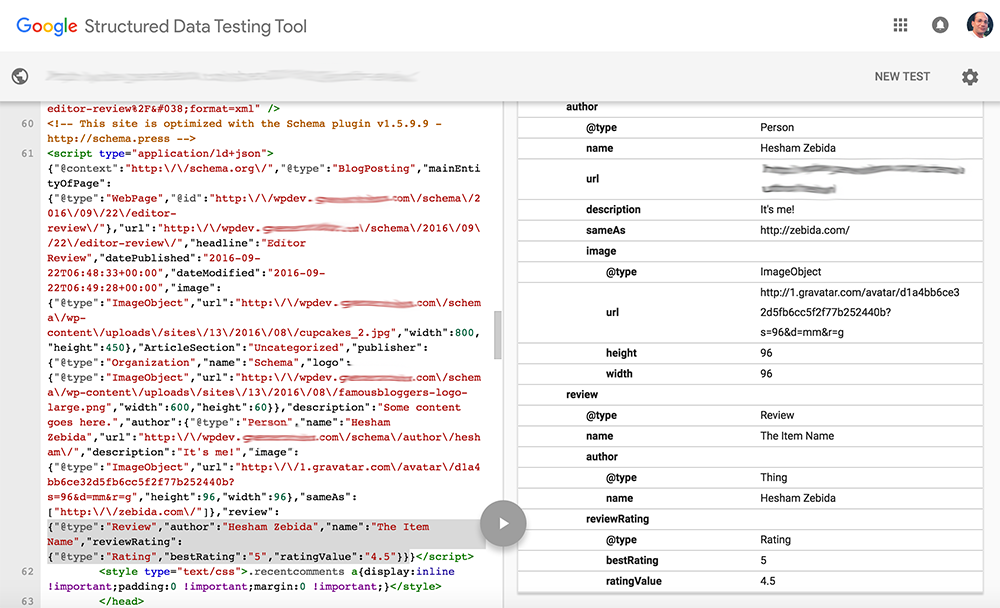Click Structured Data Testing Tool title
This screenshot has width=1000, height=608.
tap(195, 26)
